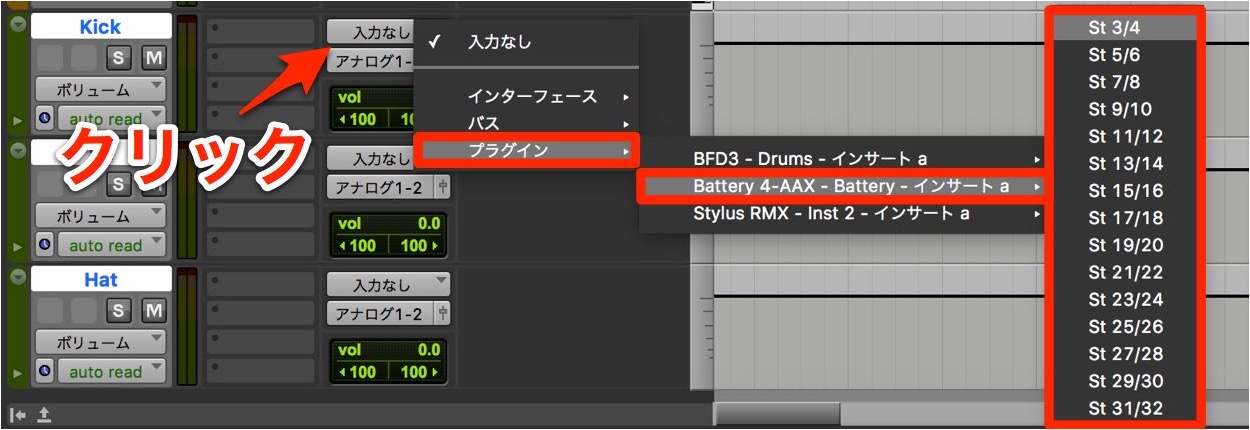Open アナログ1-2 output selector on Hat track

[x=381, y=314]
